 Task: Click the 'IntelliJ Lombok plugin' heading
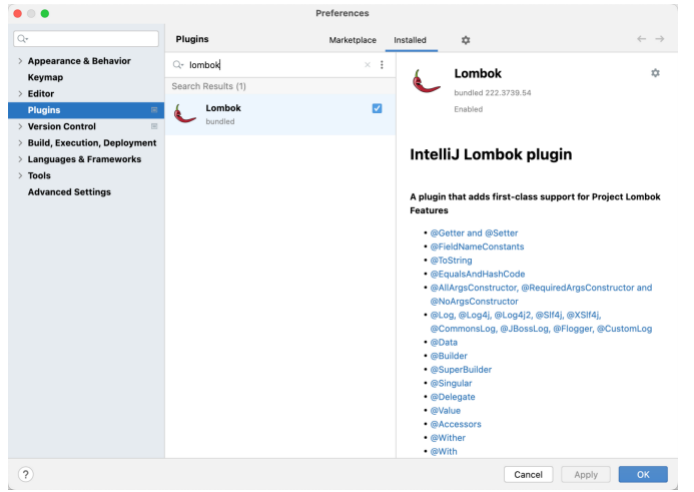[x=490, y=154]
